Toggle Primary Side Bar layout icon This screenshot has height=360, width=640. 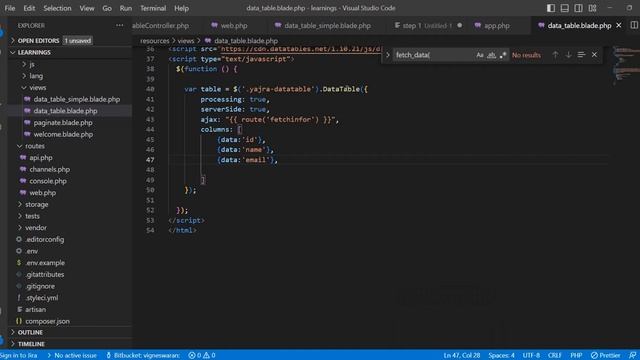coord(551,8)
